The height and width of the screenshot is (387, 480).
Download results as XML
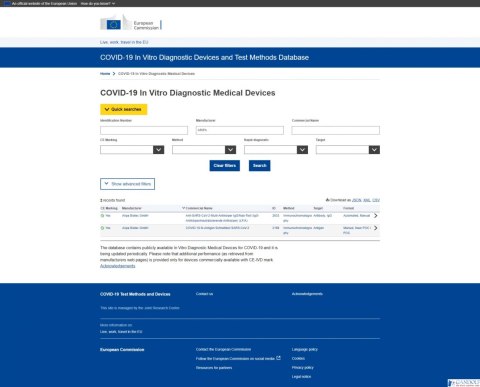tap(367, 200)
